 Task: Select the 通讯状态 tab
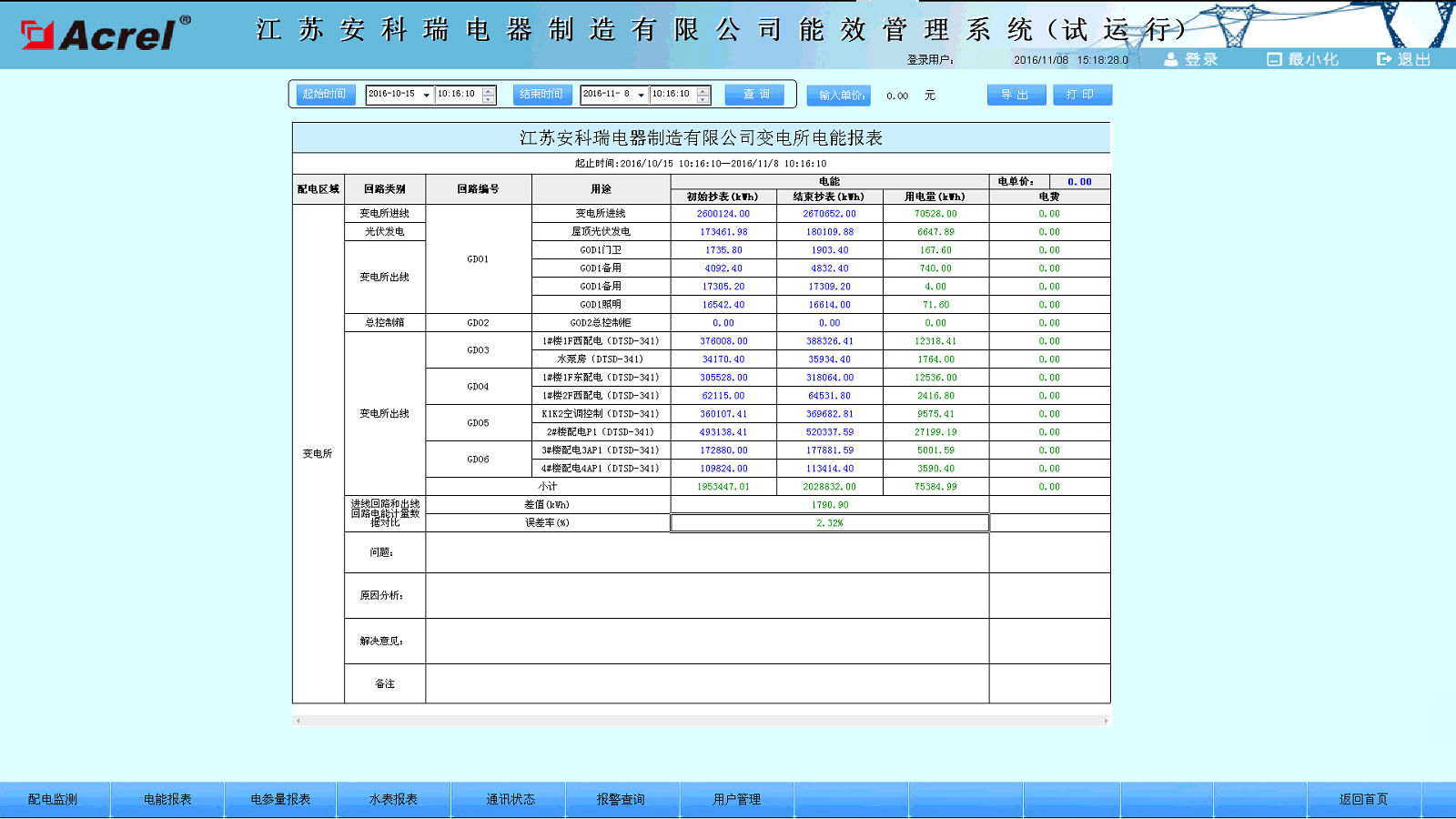click(x=510, y=799)
